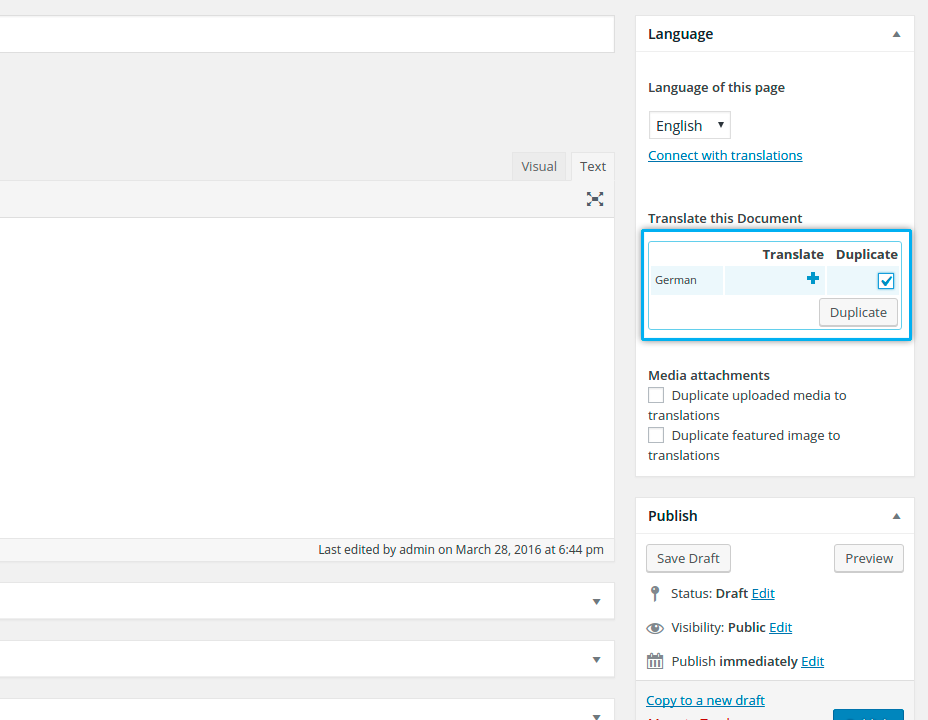Screen dimensions: 928x720
Task: Click the calendar icon next to Publish immediately
Action: pos(655,661)
